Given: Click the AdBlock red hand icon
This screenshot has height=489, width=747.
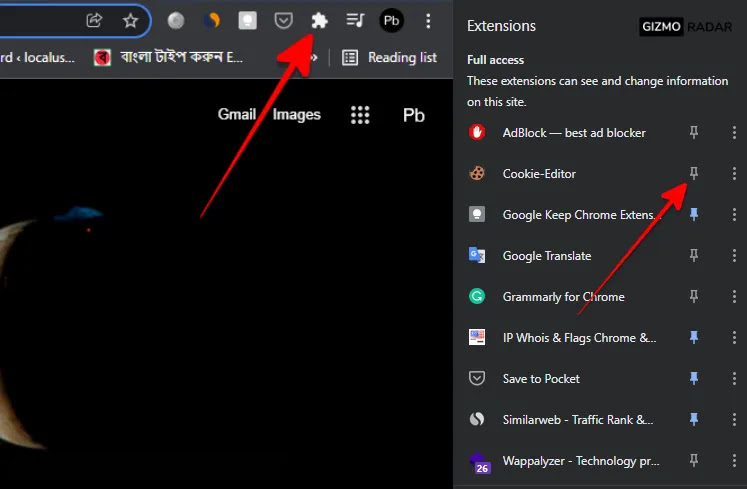Looking at the screenshot, I should [x=477, y=132].
